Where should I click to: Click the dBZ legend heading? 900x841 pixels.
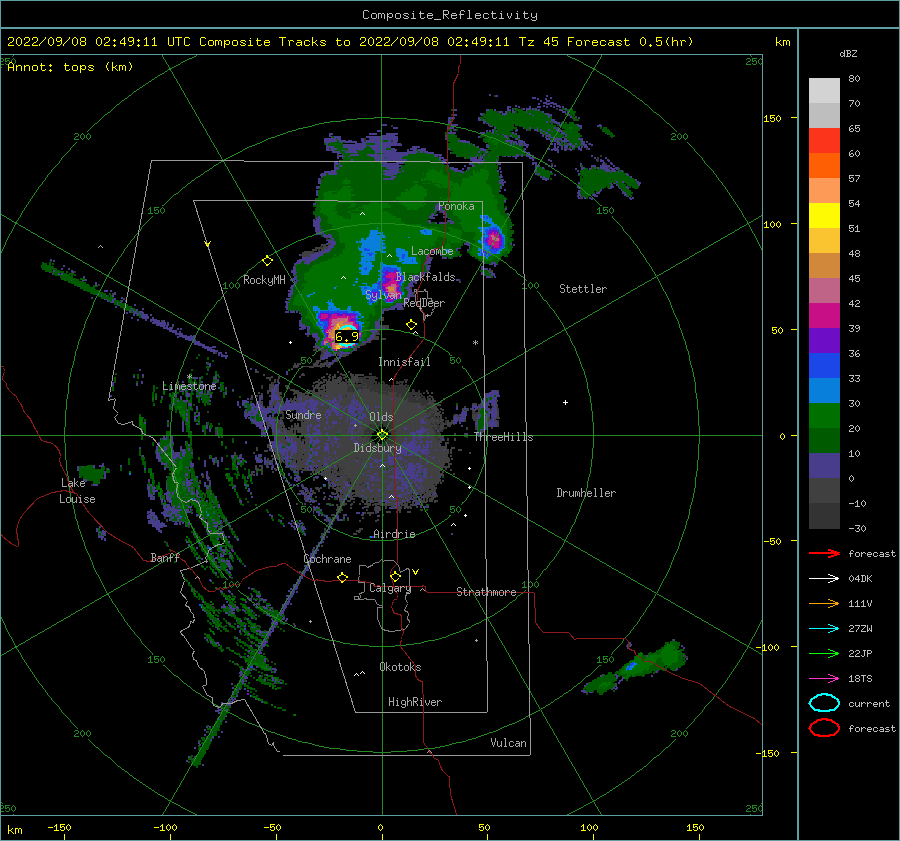pyautogui.click(x=848, y=53)
